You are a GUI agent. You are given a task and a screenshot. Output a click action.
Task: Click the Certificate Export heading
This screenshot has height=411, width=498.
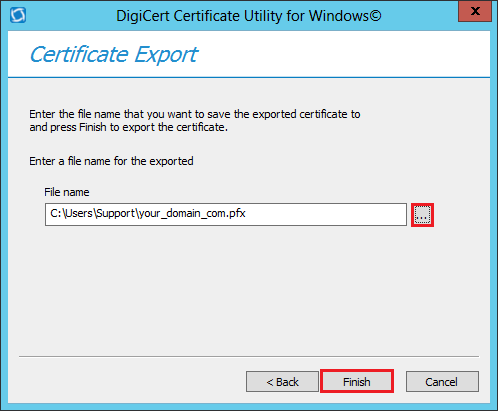click(x=114, y=55)
